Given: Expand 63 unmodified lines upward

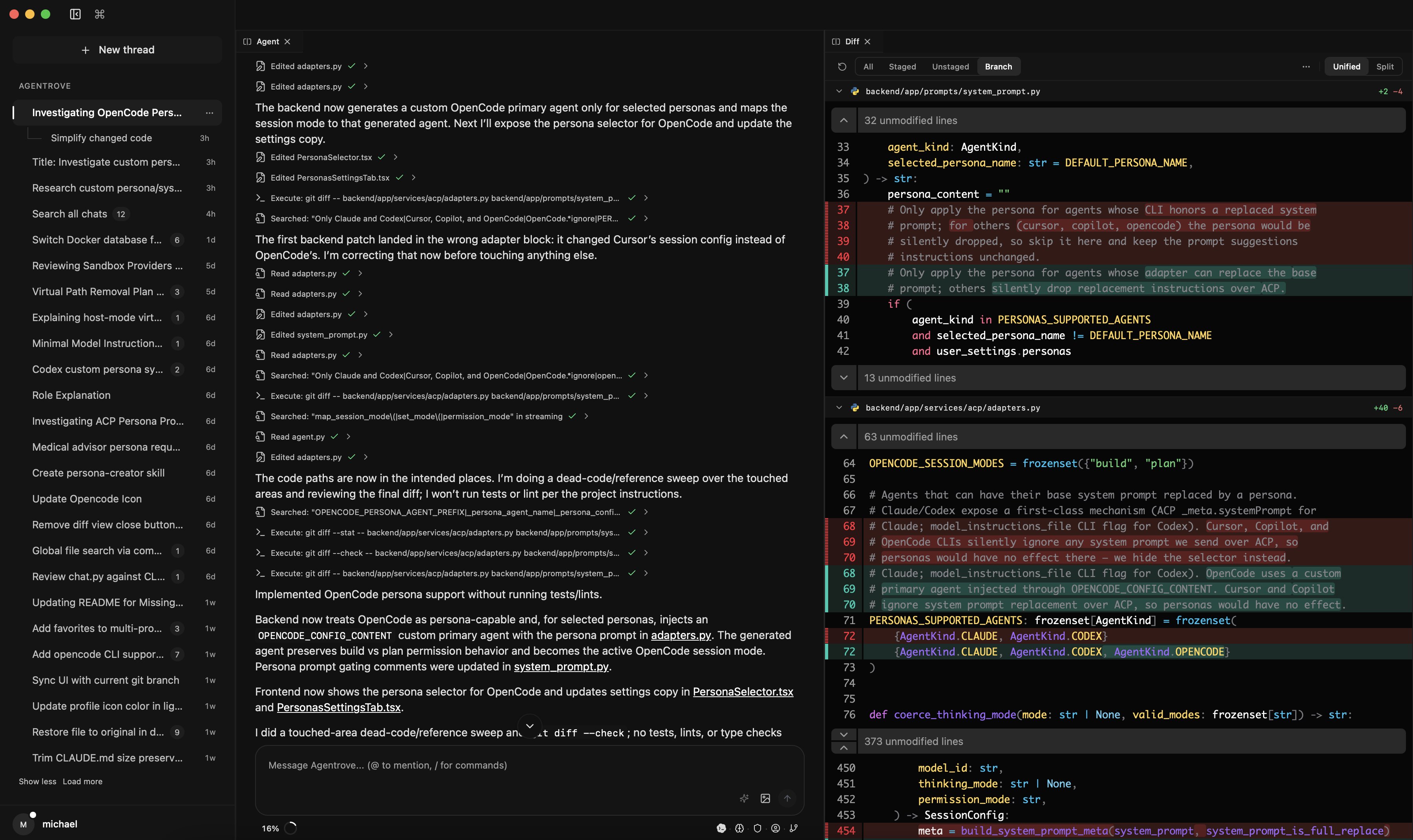Looking at the screenshot, I should coord(844,437).
